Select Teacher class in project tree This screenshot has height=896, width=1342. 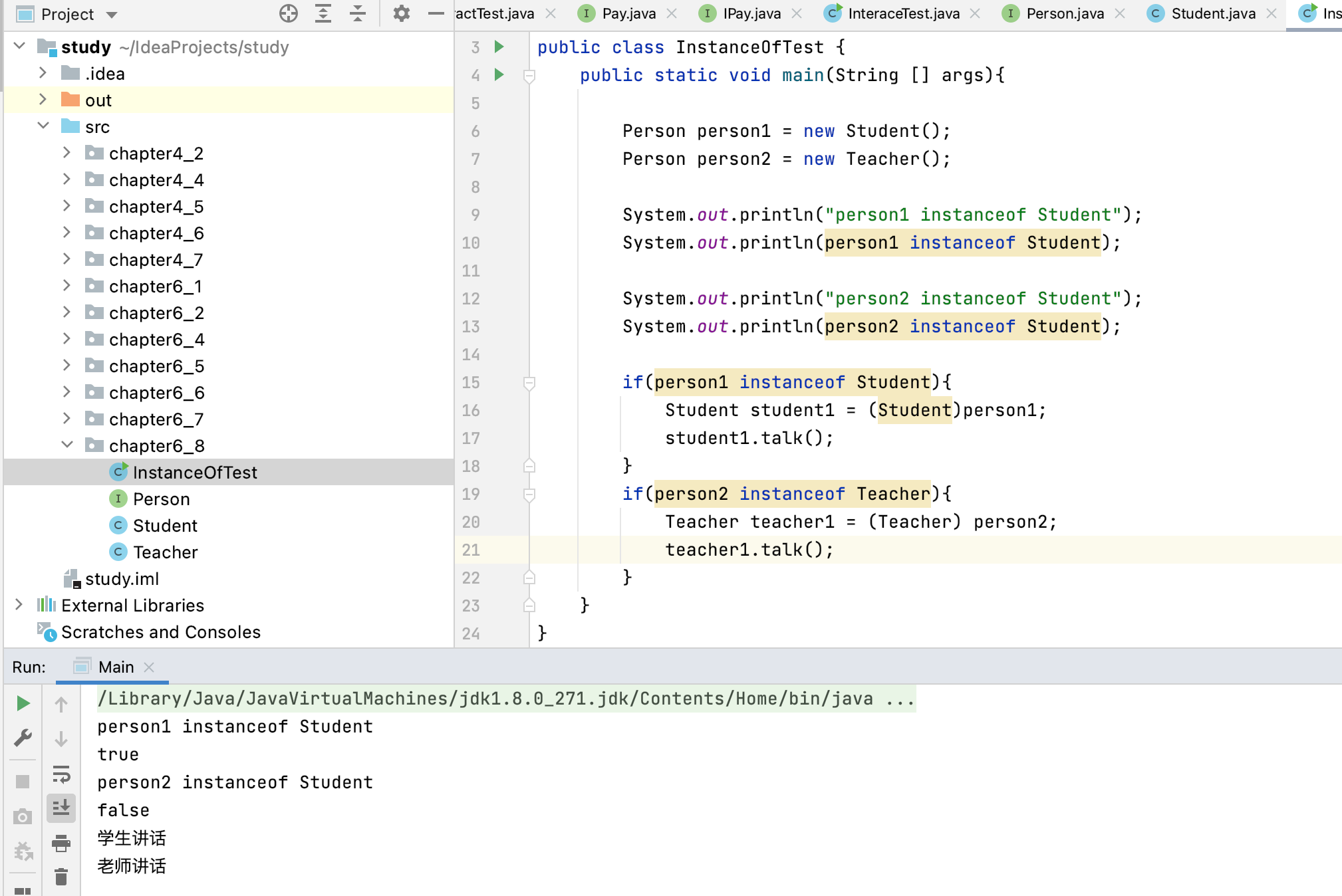coord(229,552)
